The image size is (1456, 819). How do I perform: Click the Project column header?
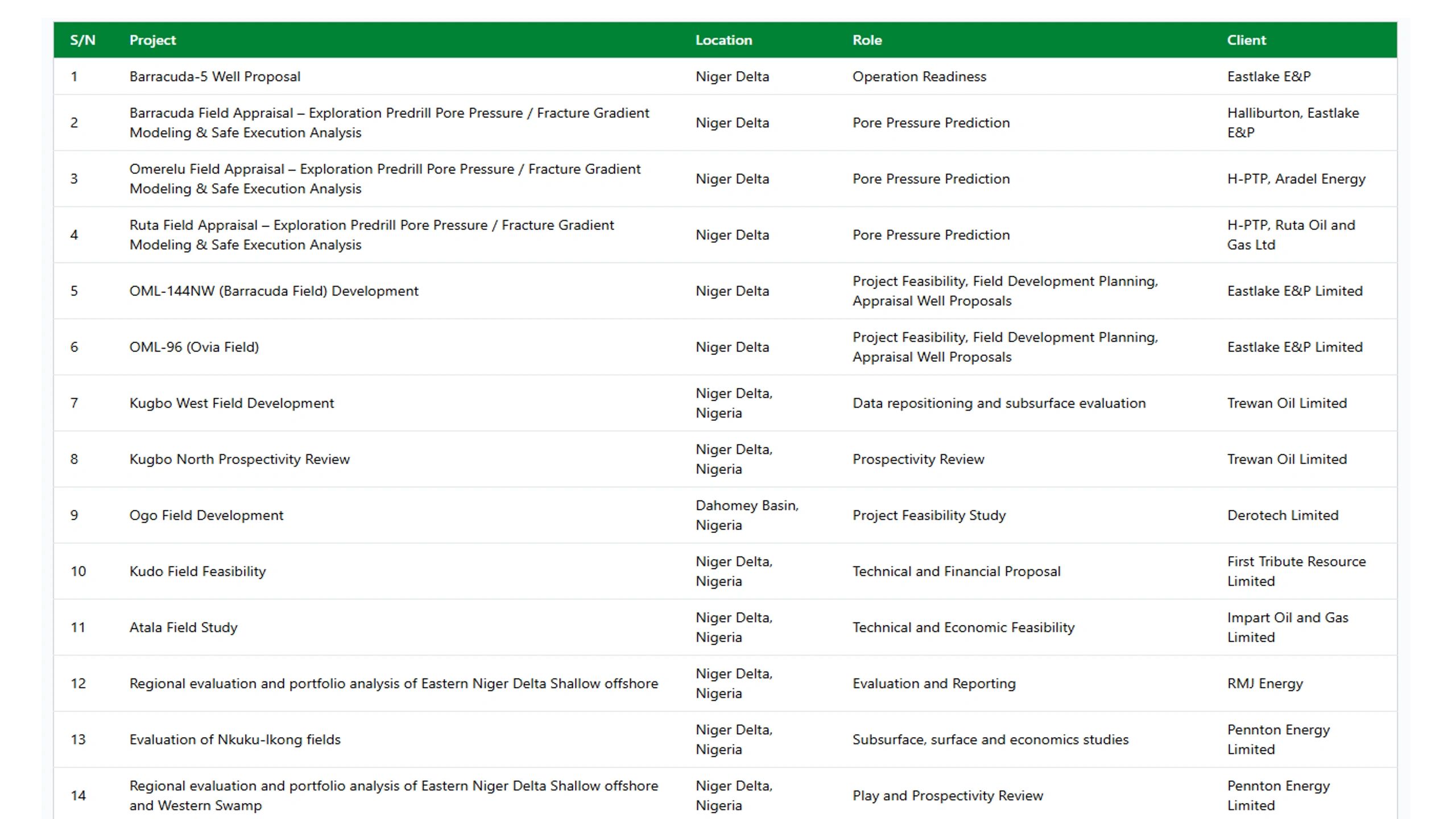tap(152, 40)
